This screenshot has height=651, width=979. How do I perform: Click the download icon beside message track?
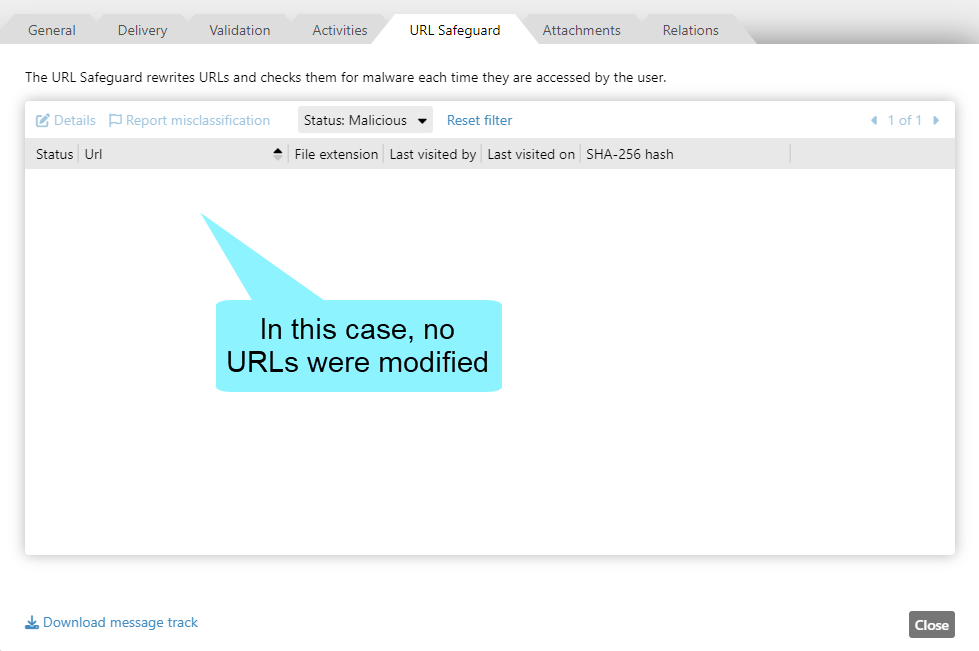coord(31,622)
